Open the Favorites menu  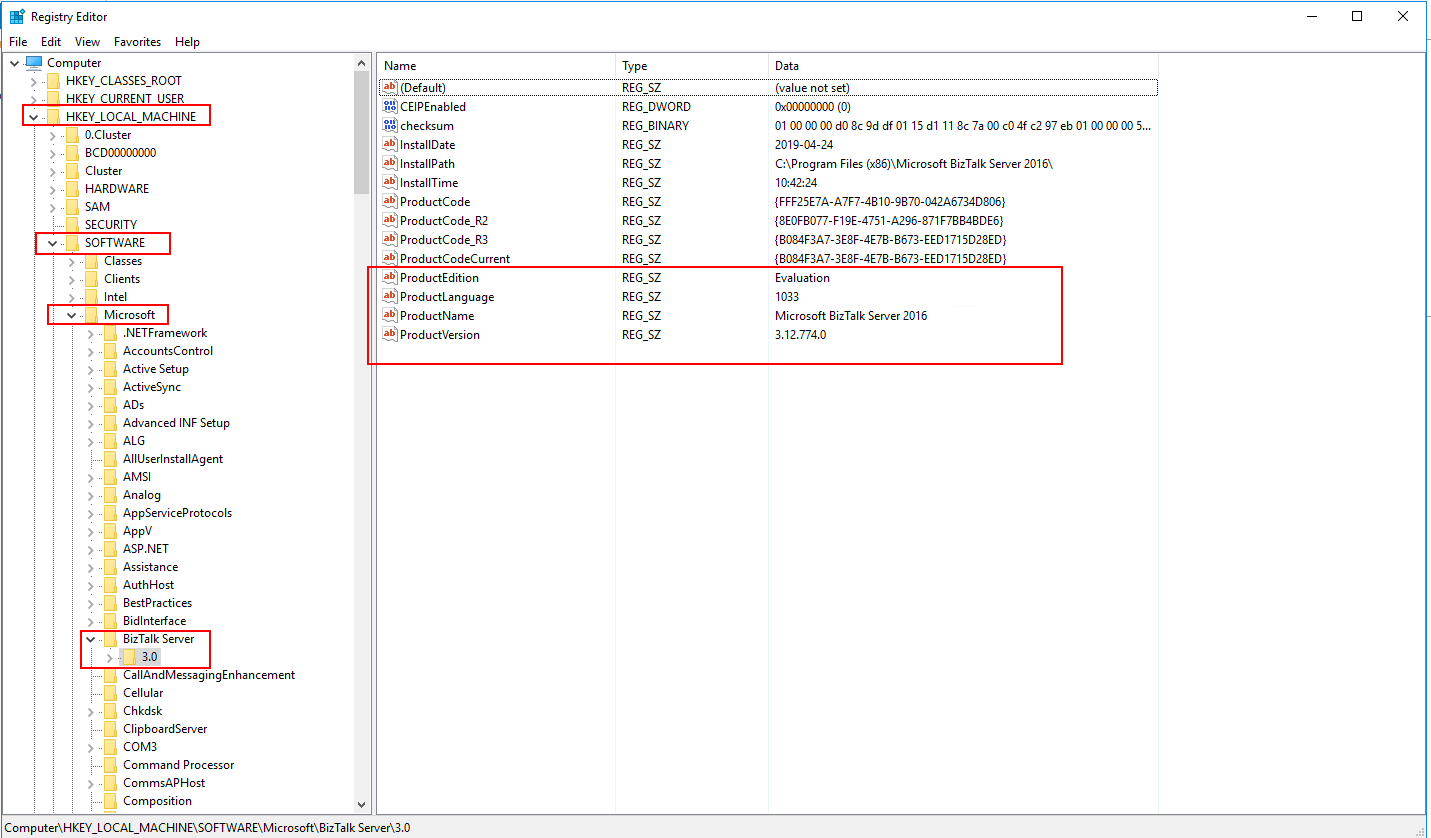[x=137, y=42]
